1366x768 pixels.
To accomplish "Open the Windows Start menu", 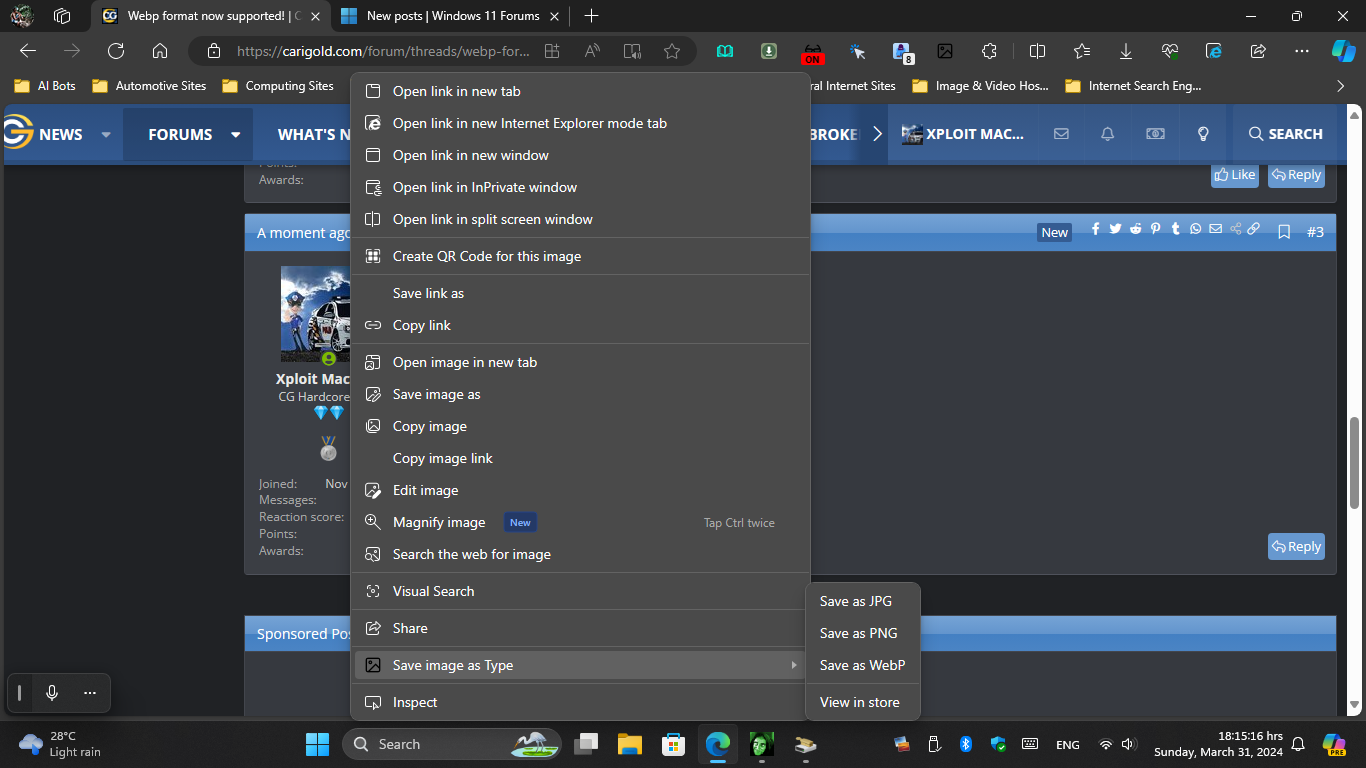I will 317,744.
